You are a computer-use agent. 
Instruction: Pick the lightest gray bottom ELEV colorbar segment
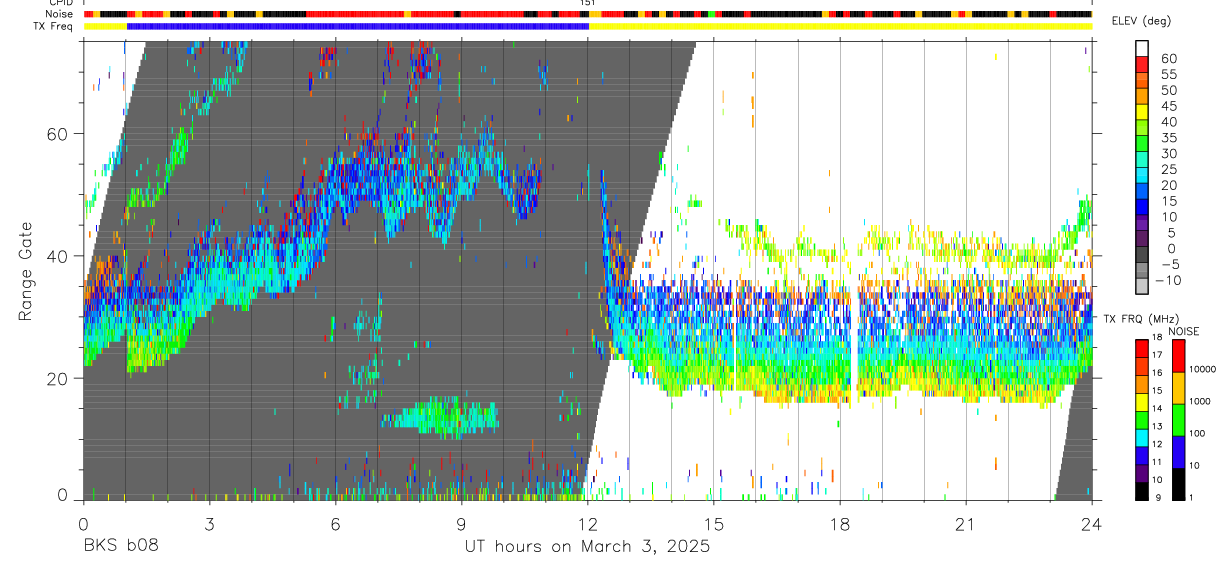click(x=1142, y=286)
